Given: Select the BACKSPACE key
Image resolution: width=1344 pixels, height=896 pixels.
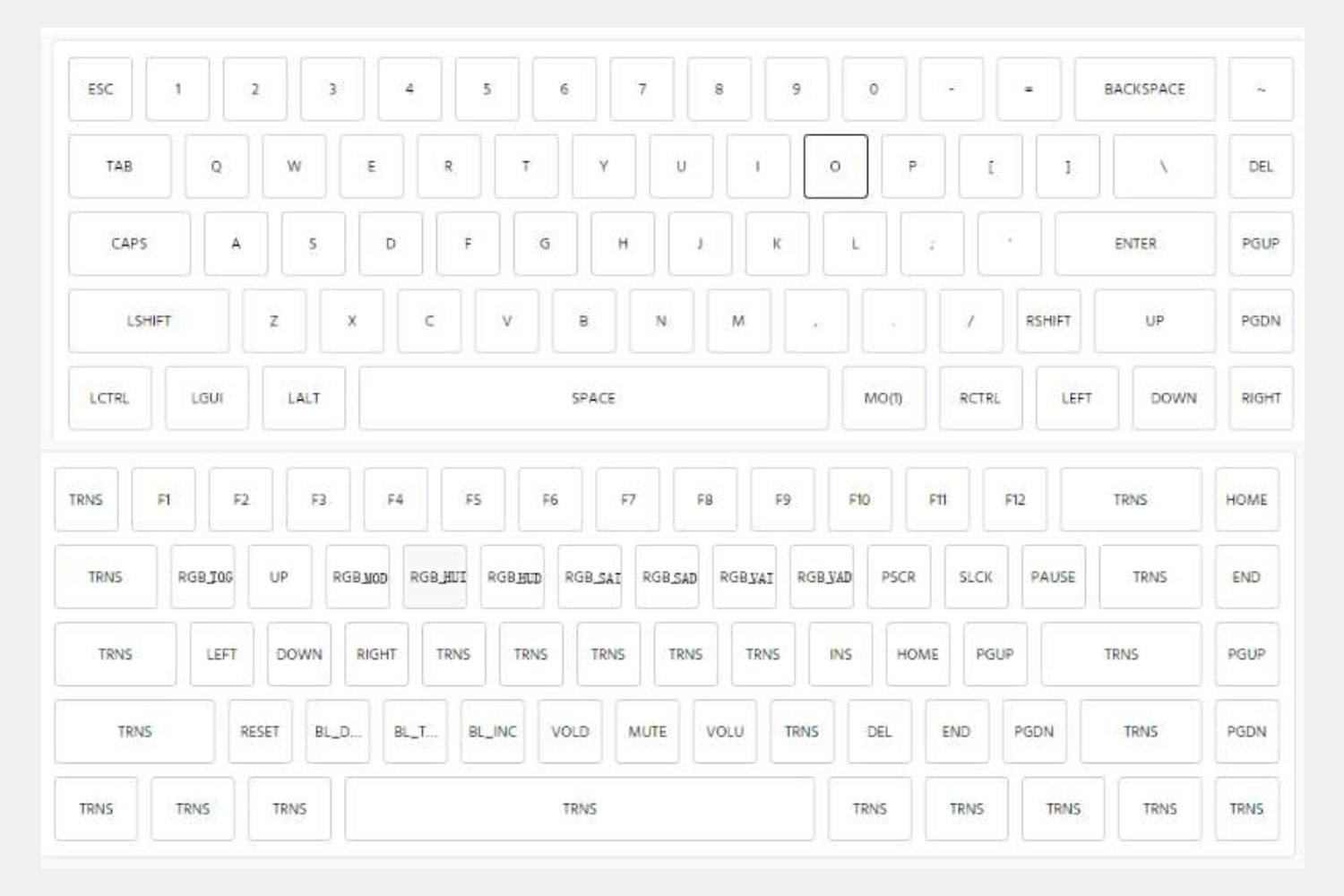Looking at the screenshot, I should [1145, 89].
